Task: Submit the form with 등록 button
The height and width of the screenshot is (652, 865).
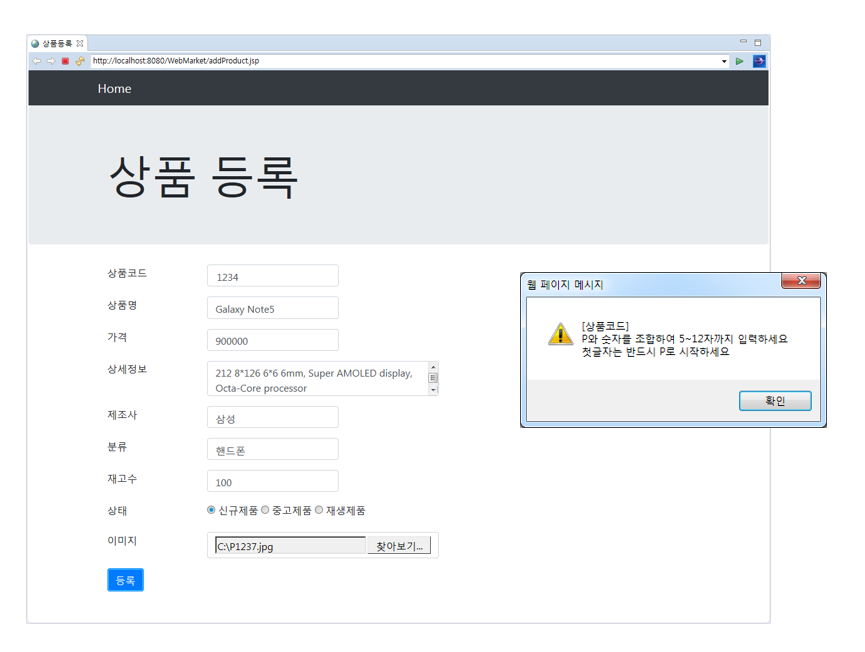Action: tap(125, 580)
